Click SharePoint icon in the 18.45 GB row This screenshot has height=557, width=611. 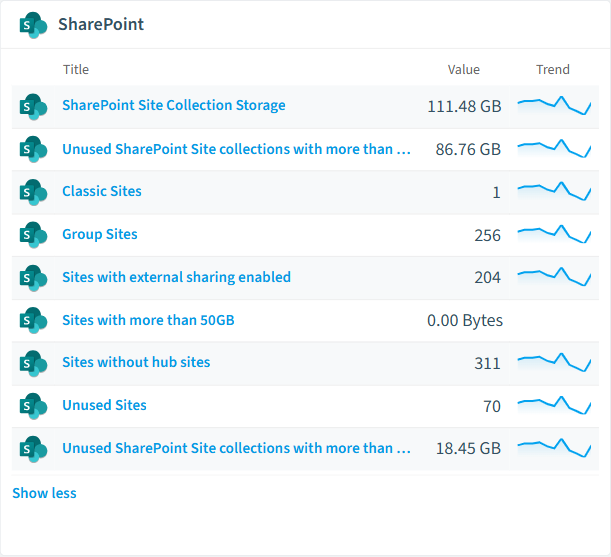(34, 449)
